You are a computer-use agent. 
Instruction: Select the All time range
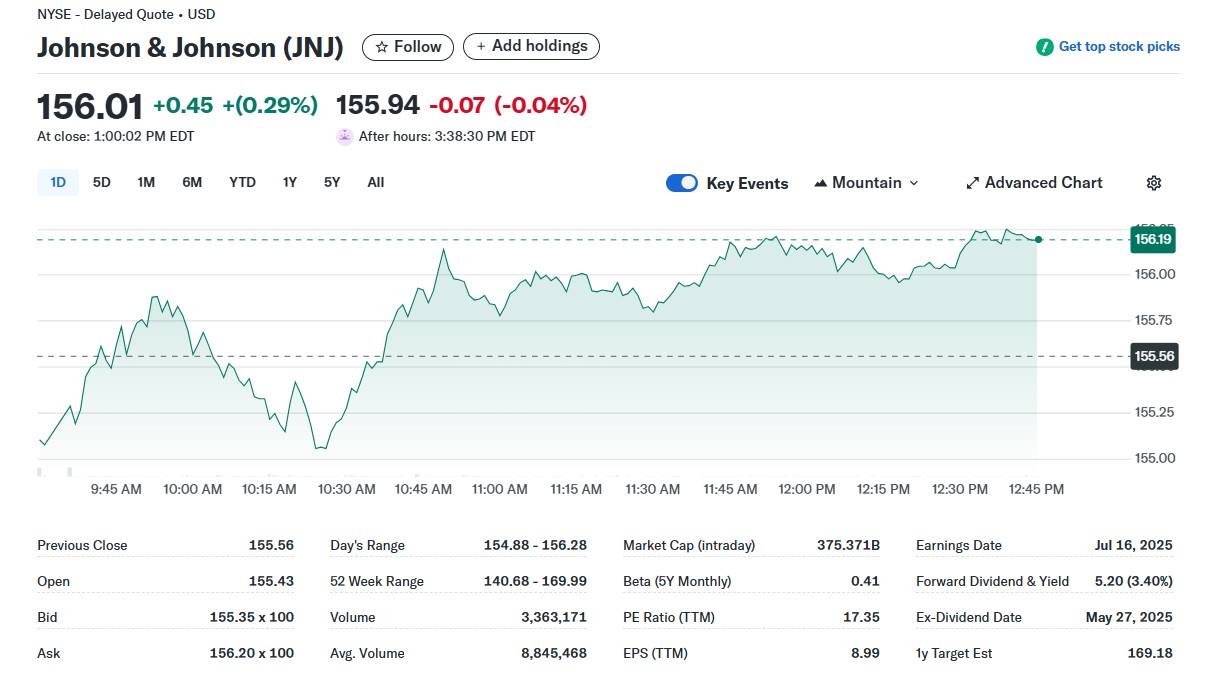pos(376,182)
